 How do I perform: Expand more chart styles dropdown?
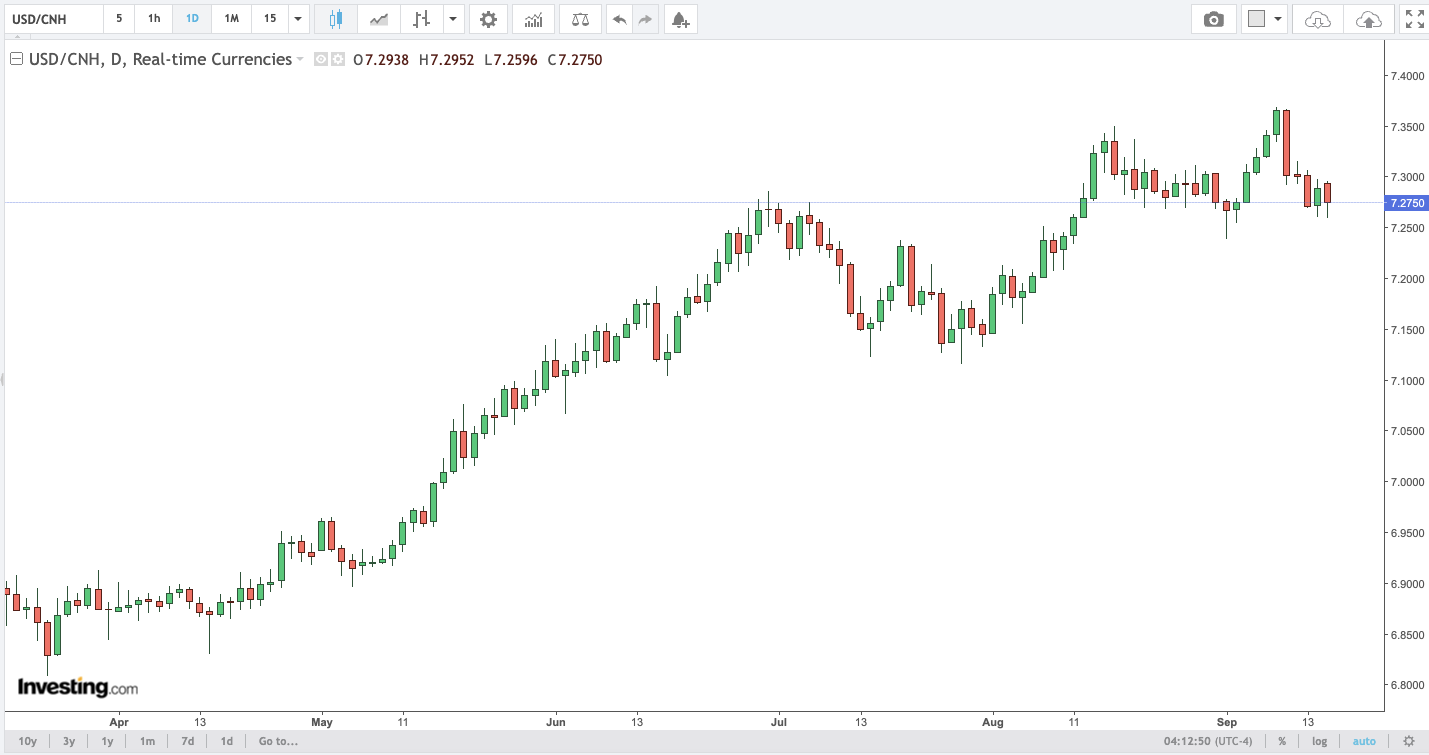454,19
